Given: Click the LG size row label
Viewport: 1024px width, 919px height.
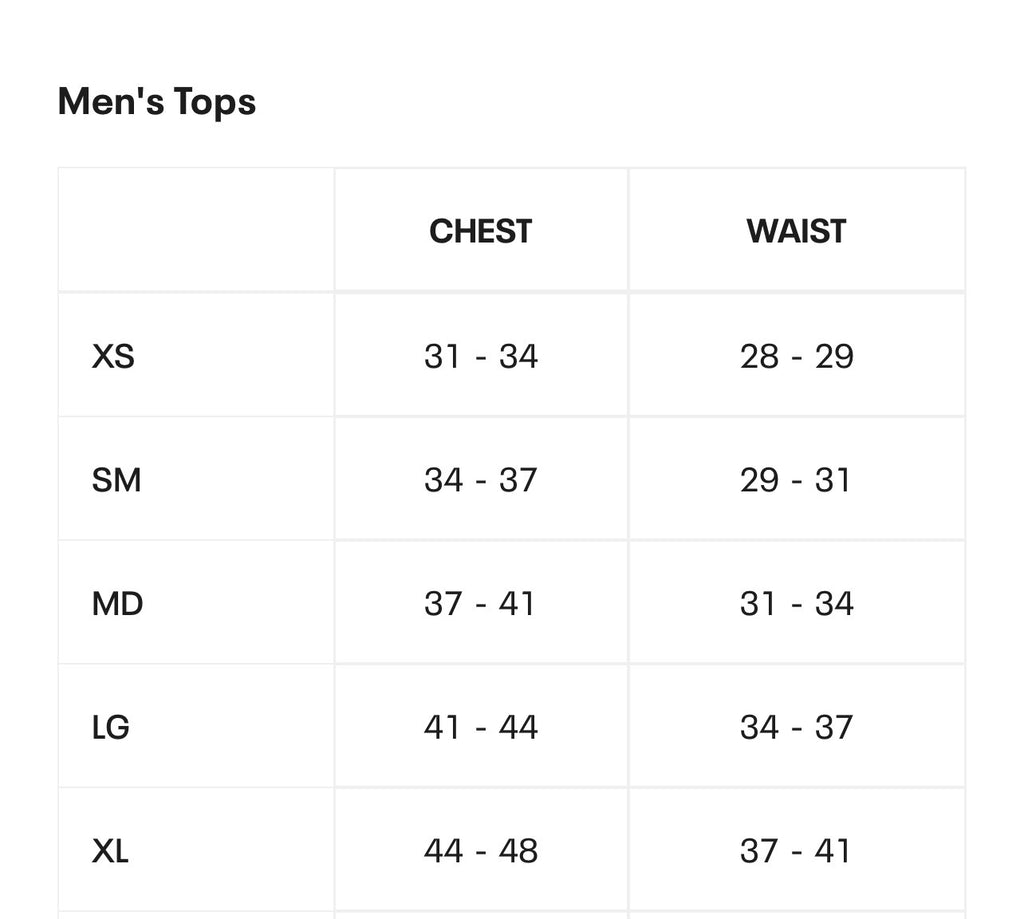Looking at the screenshot, I should coord(110,727).
